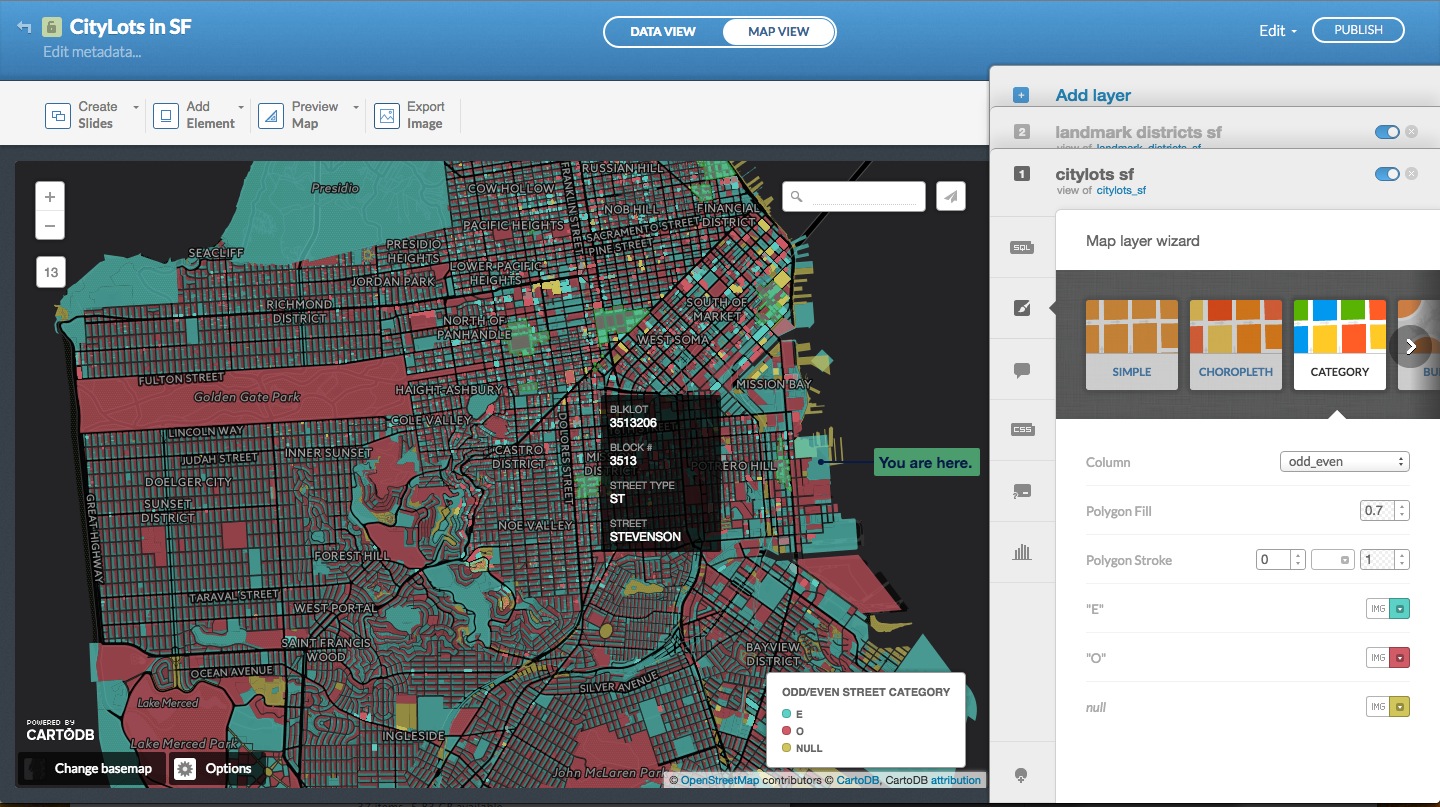Click the share map paper-plane icon

951,197
